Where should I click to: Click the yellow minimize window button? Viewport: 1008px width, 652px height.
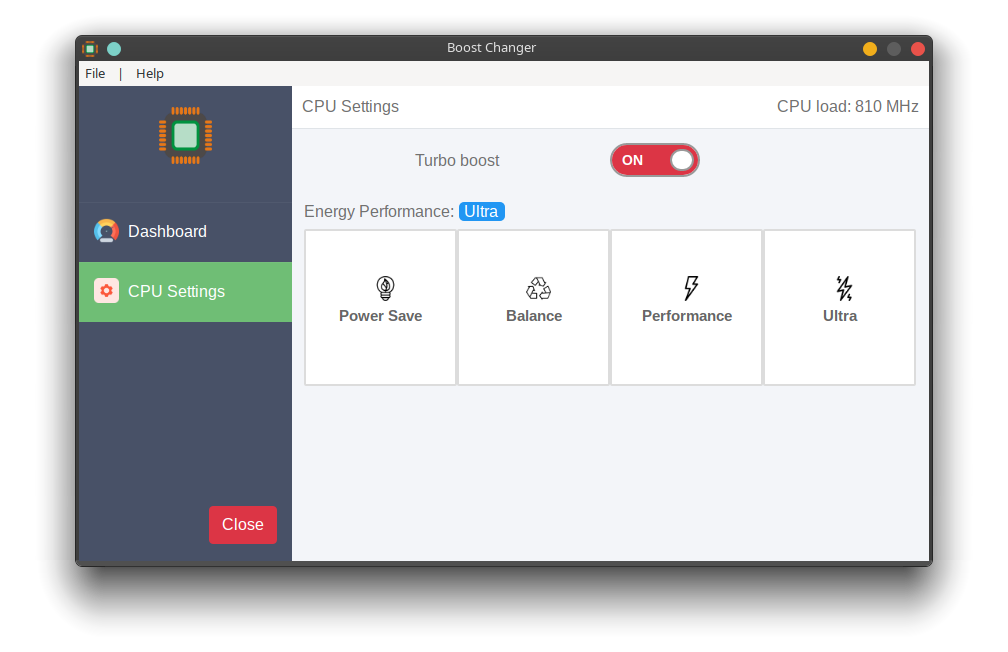[x=870, y=49]
